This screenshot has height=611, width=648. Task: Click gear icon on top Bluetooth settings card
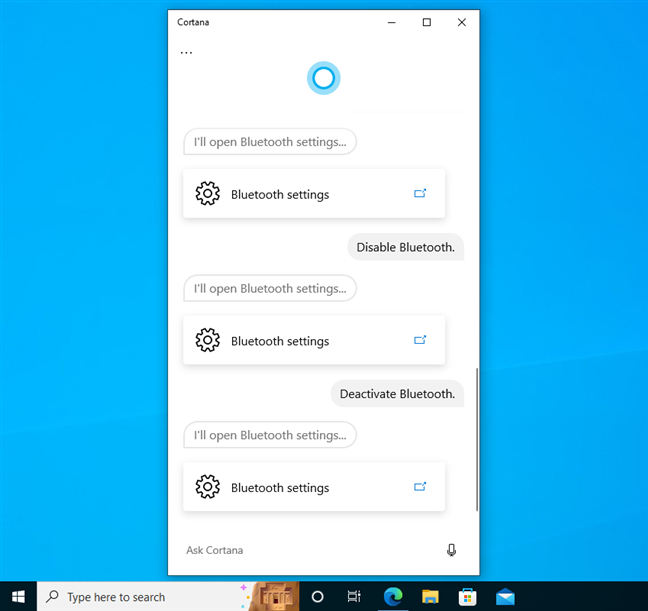[207, 193]
